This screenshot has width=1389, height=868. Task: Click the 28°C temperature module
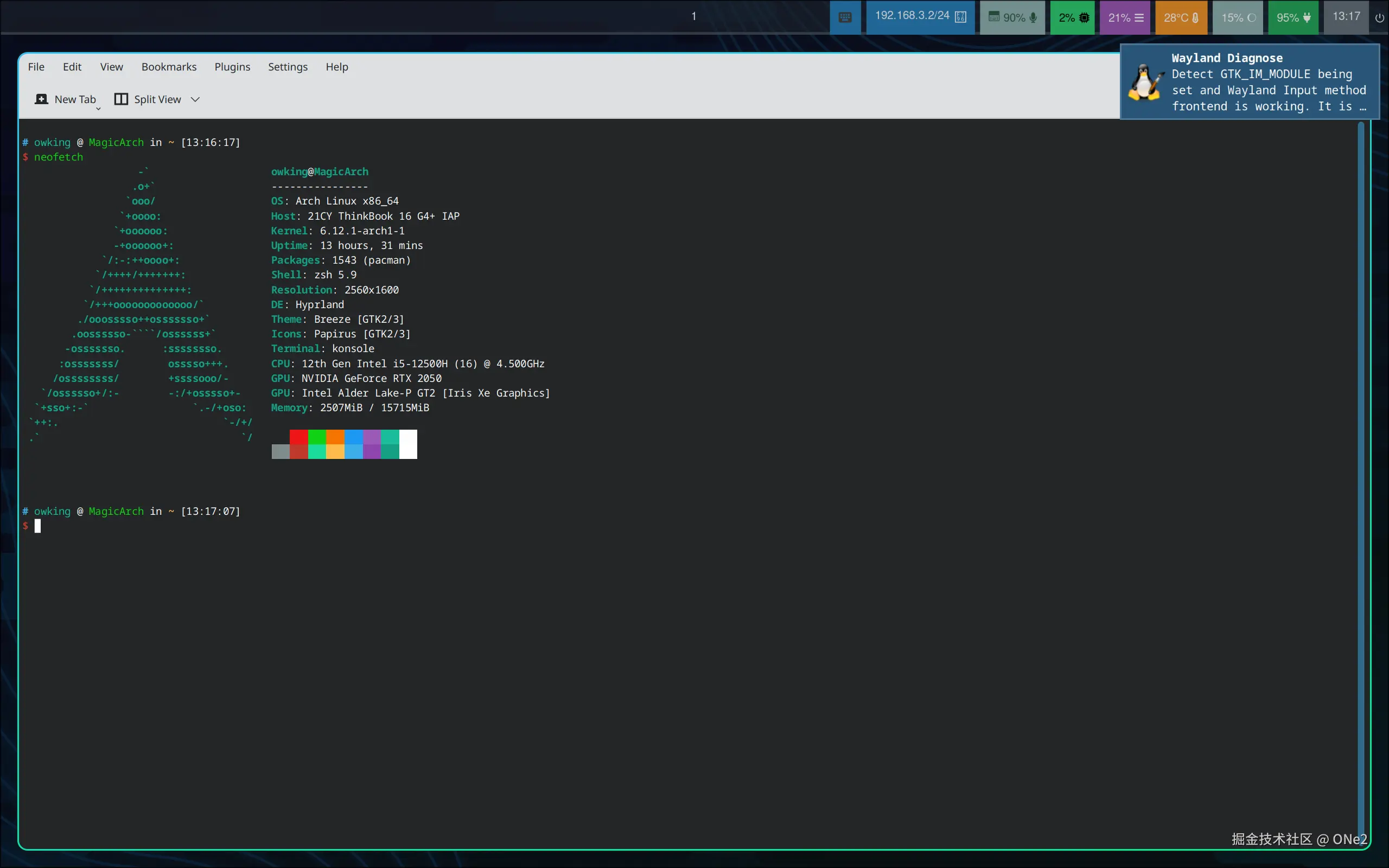coord(1181,17)
